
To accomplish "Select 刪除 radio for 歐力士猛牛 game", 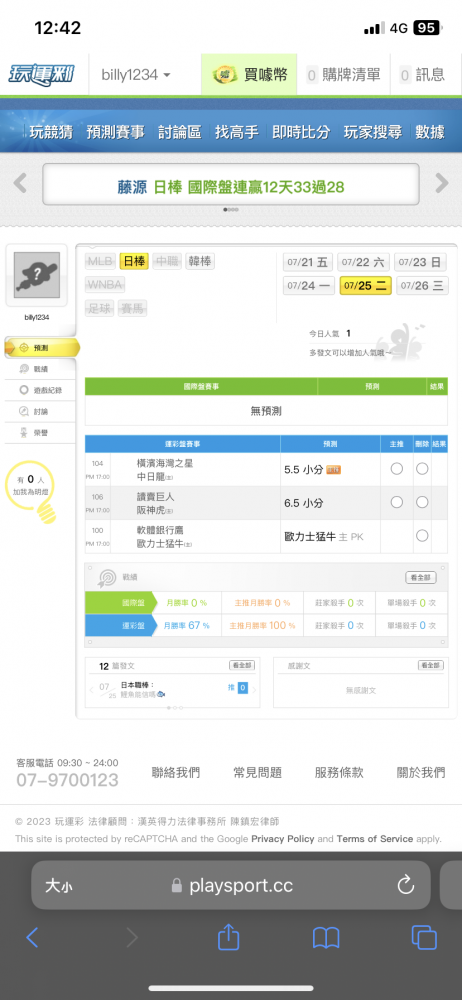I will pos(422,536).
